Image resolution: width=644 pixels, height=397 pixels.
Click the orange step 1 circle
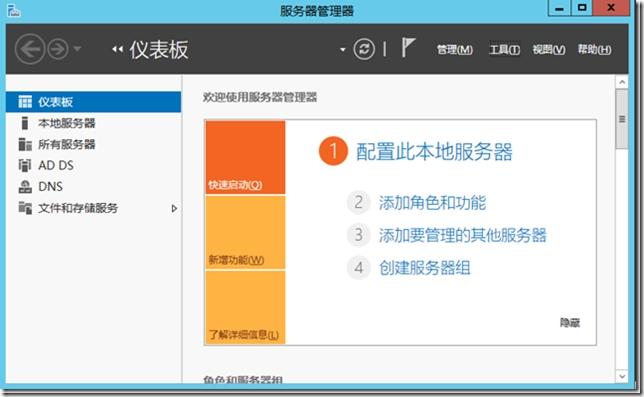(333, 151)
